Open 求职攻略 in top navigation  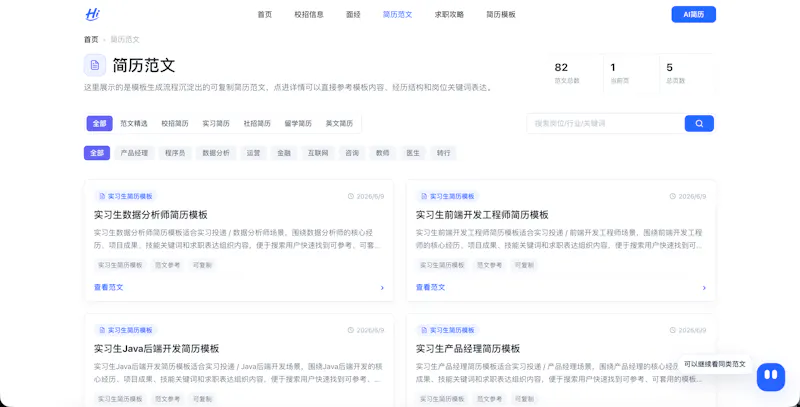449,15
